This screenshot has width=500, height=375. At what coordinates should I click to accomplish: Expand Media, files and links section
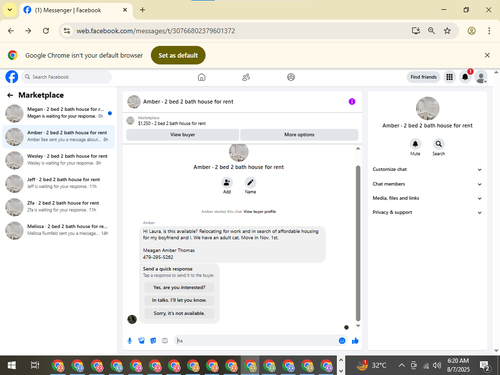(427, 198)
